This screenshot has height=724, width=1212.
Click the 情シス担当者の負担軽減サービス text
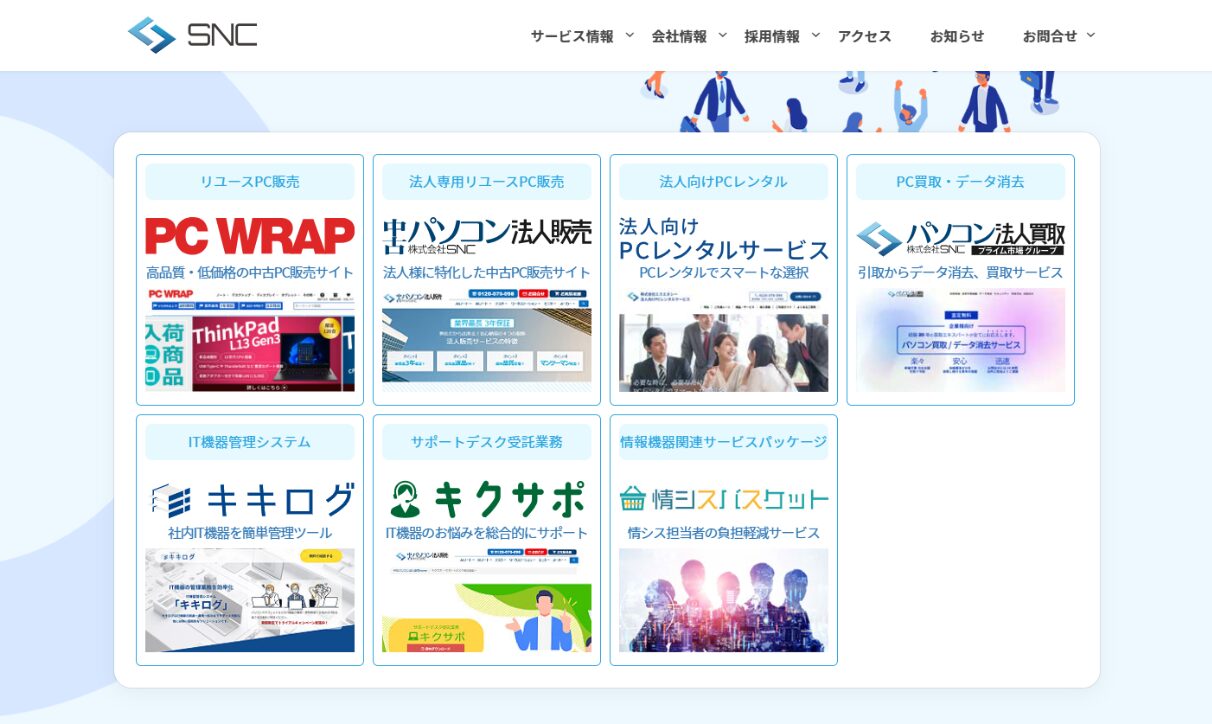pyautogui.click(x=724, y=533)
